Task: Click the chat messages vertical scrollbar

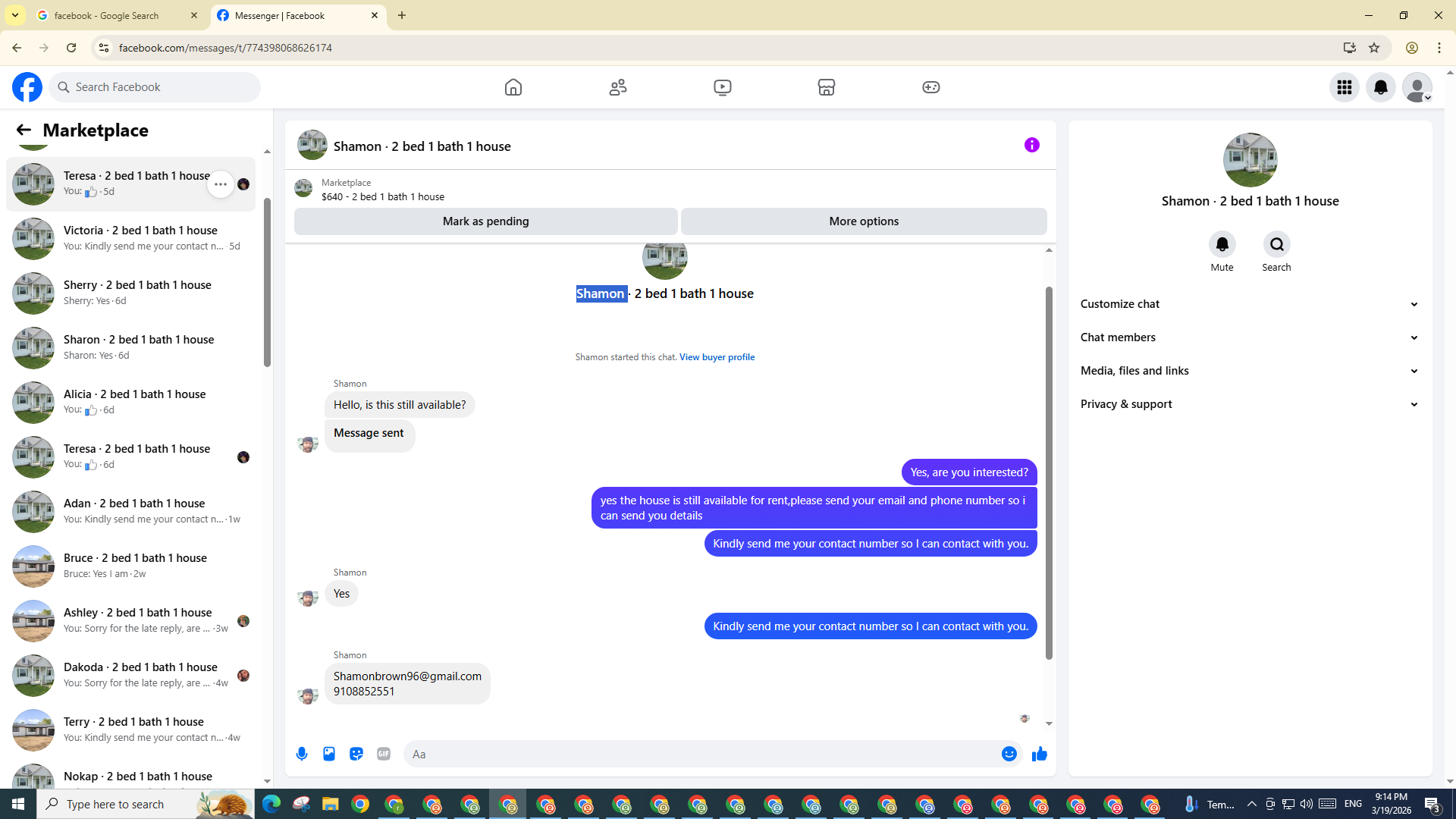Action: 1049,470
